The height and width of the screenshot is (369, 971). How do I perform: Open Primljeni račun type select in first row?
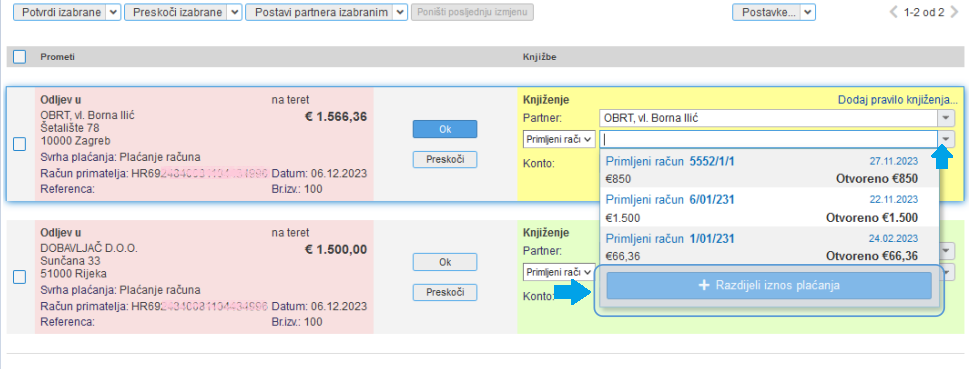(559, 139)
